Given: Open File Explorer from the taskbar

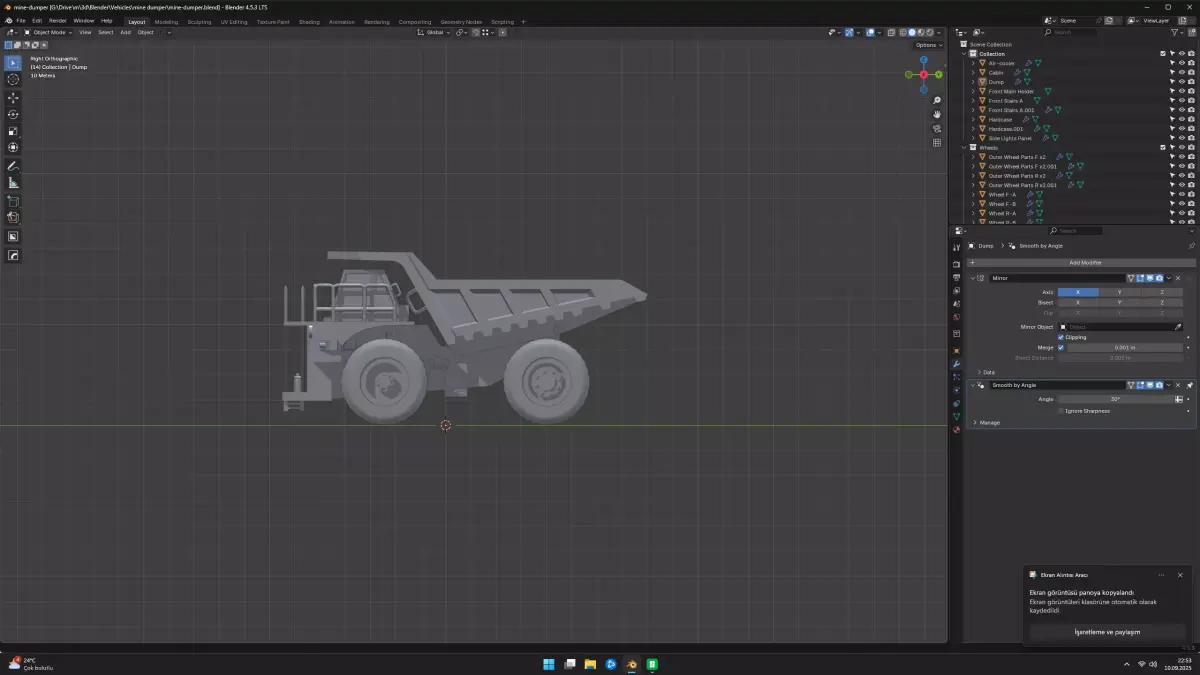Looking at the screenshot, I should click(590, 664).
